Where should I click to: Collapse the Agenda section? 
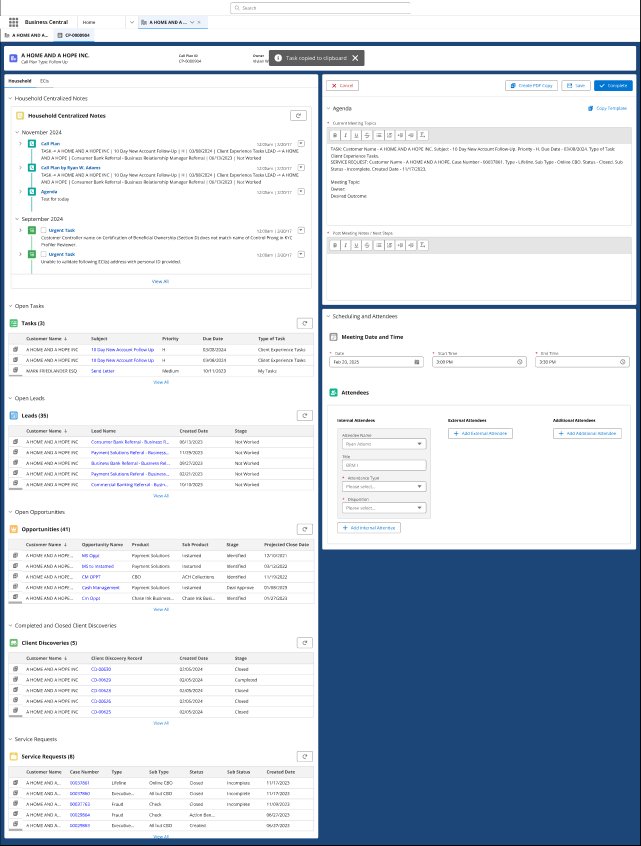(x=329, y=108)
